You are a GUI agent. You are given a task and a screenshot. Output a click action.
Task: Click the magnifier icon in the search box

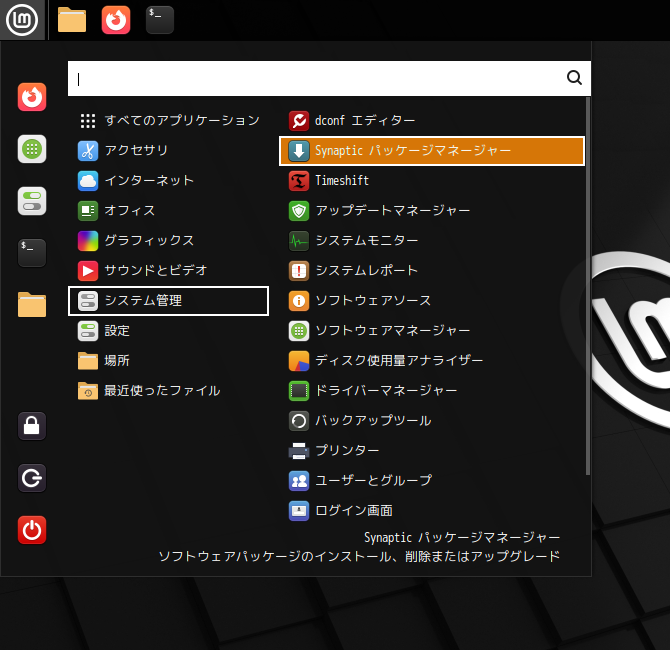(x=574, y=78)
